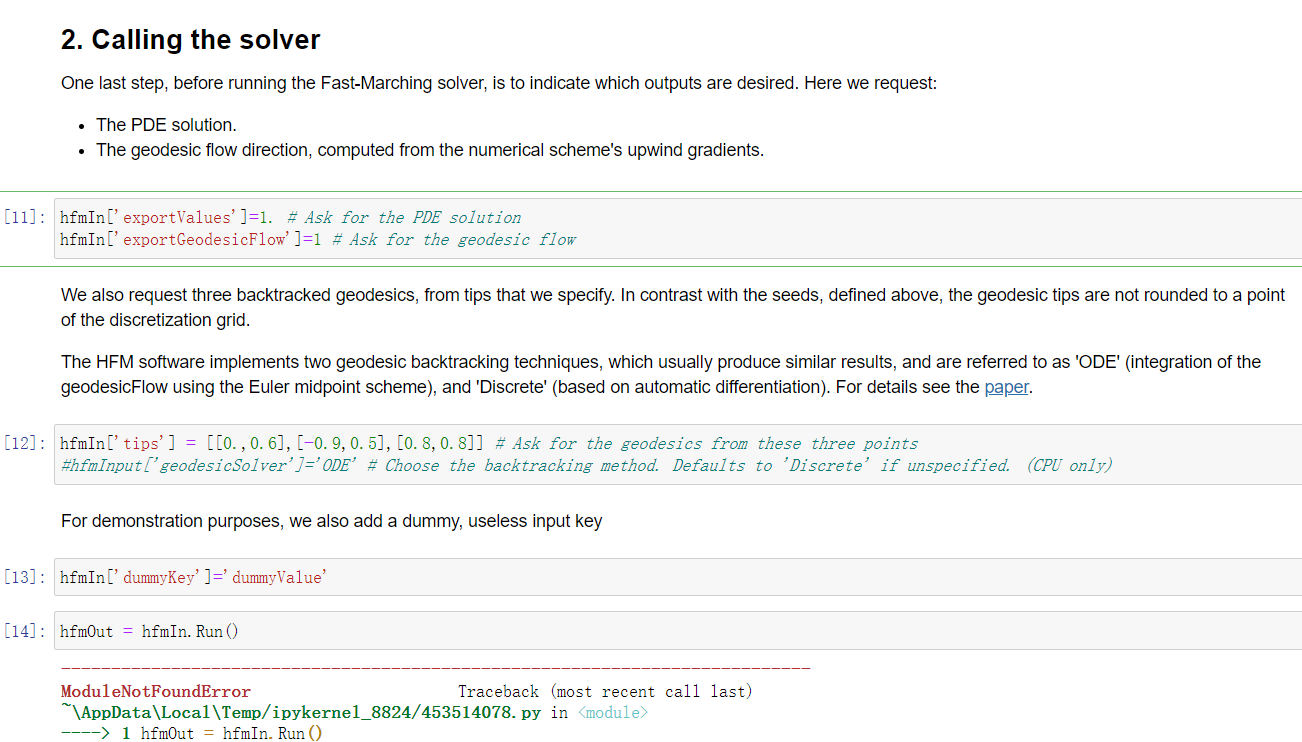Click the 'The HFM software implements' paragraph
The image size is (1302, 742).
click(661, 375)
